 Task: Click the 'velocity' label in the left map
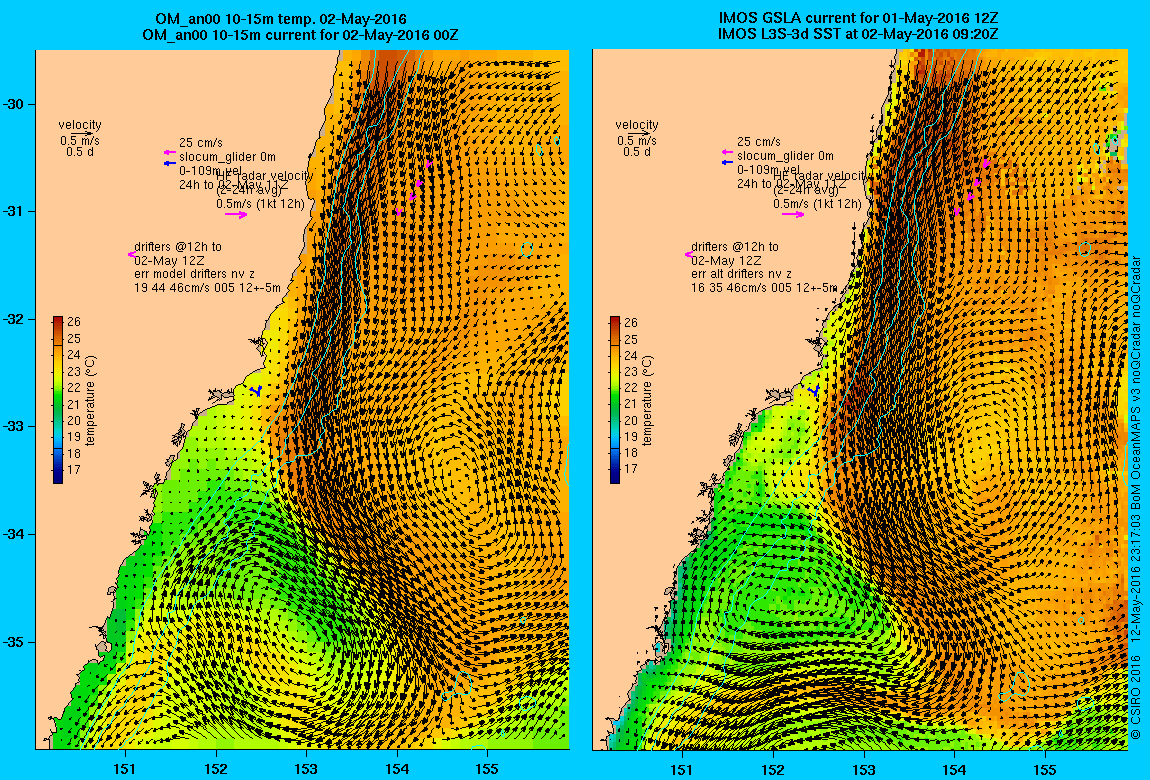[80, 125]
